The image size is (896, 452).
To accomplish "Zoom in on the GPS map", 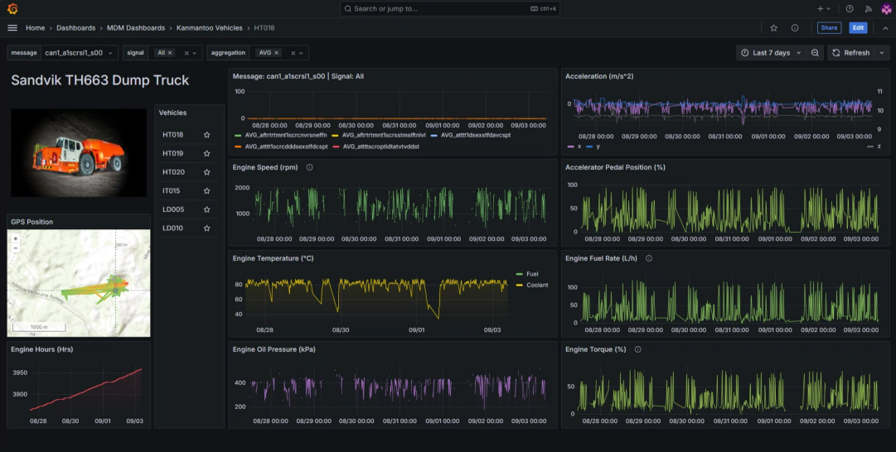I will pyautogui.click(x=15, y=240).
